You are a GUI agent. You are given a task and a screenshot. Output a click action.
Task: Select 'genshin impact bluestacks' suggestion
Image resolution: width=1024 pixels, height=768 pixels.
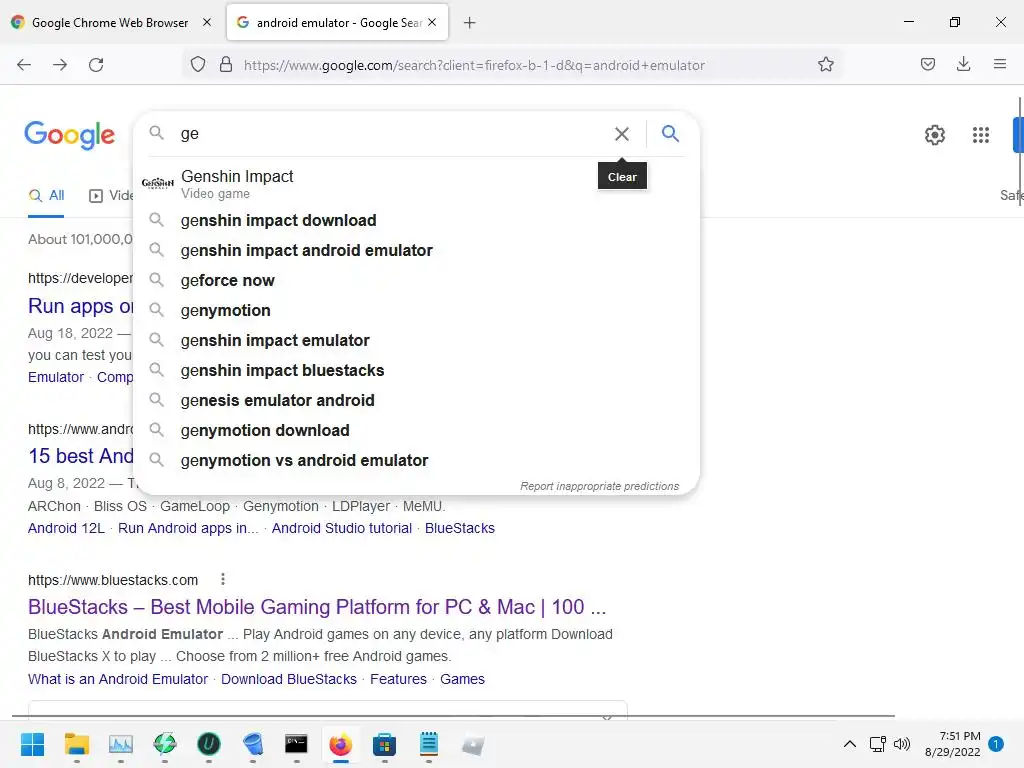(416, 370)
